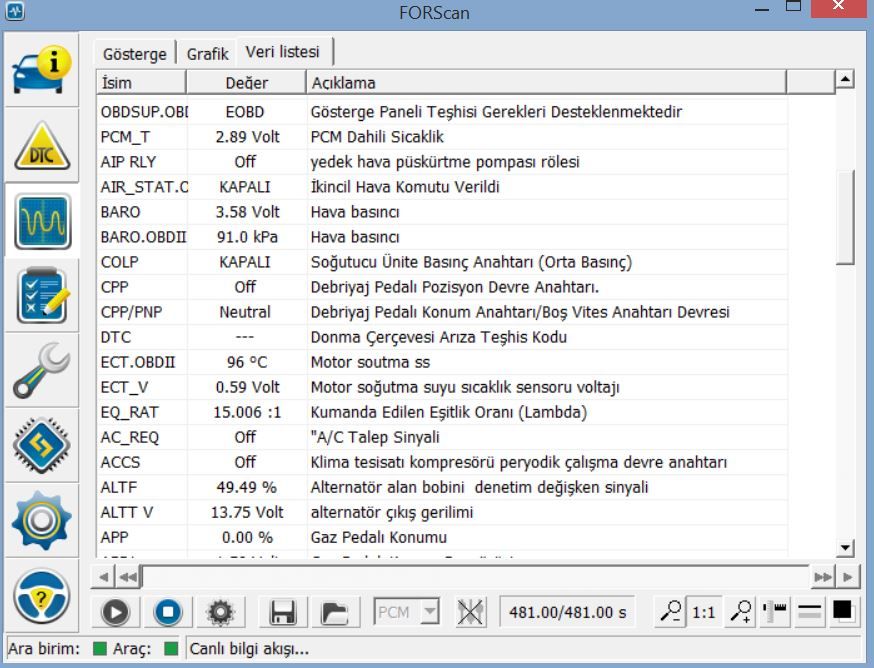Reset zoom to 1:1
The height and width of the screenshot is (668, 874).
[703, 612]
